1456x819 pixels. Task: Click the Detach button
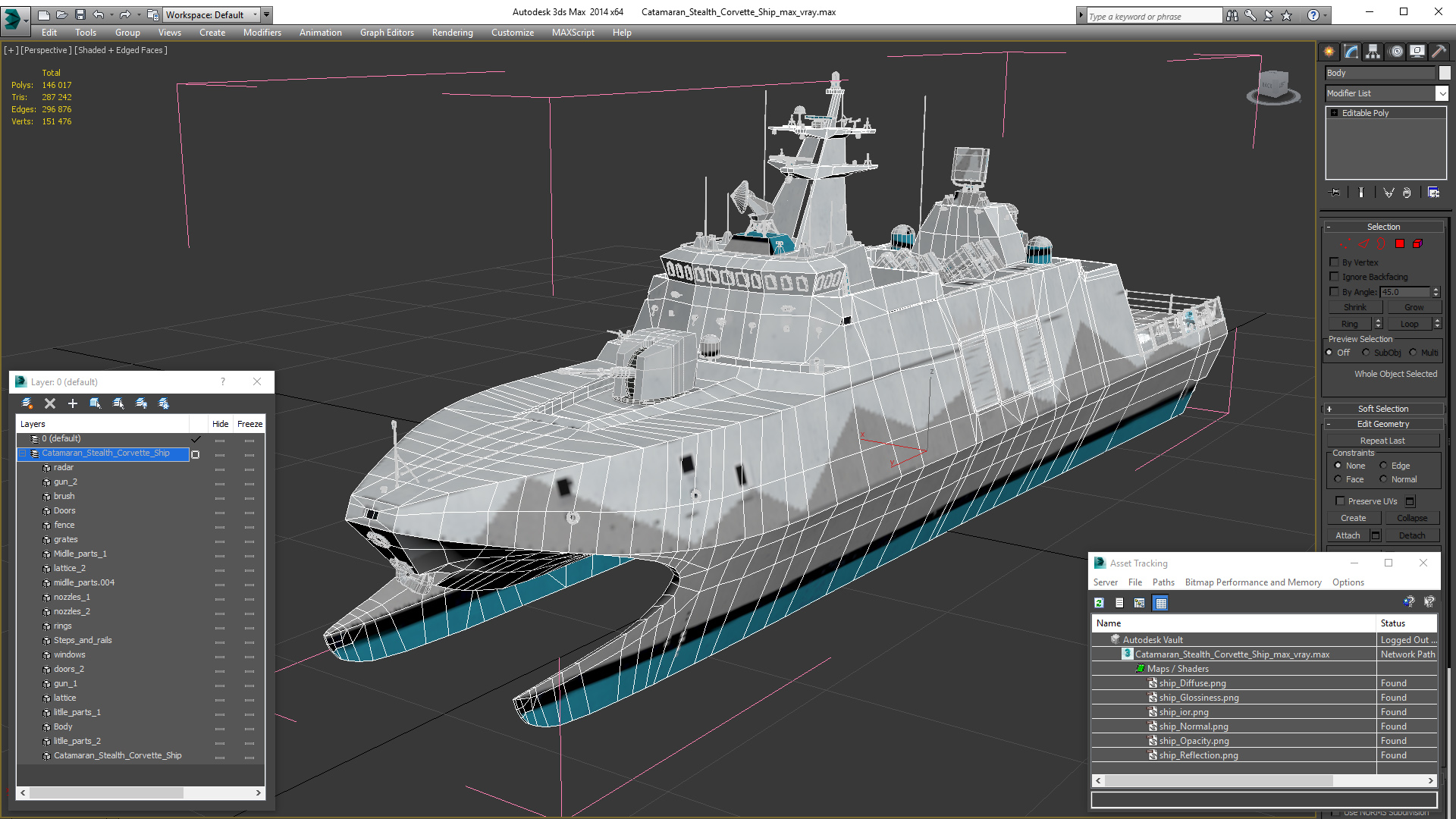click(1412, 535)
